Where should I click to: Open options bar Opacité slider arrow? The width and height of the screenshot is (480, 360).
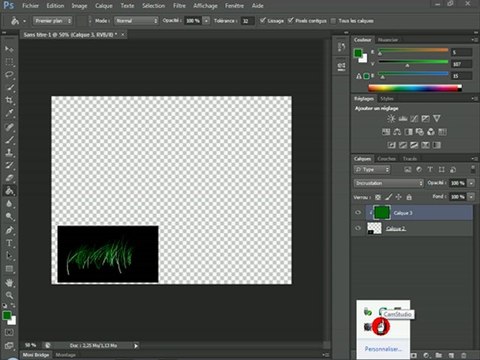click(206, 21)
